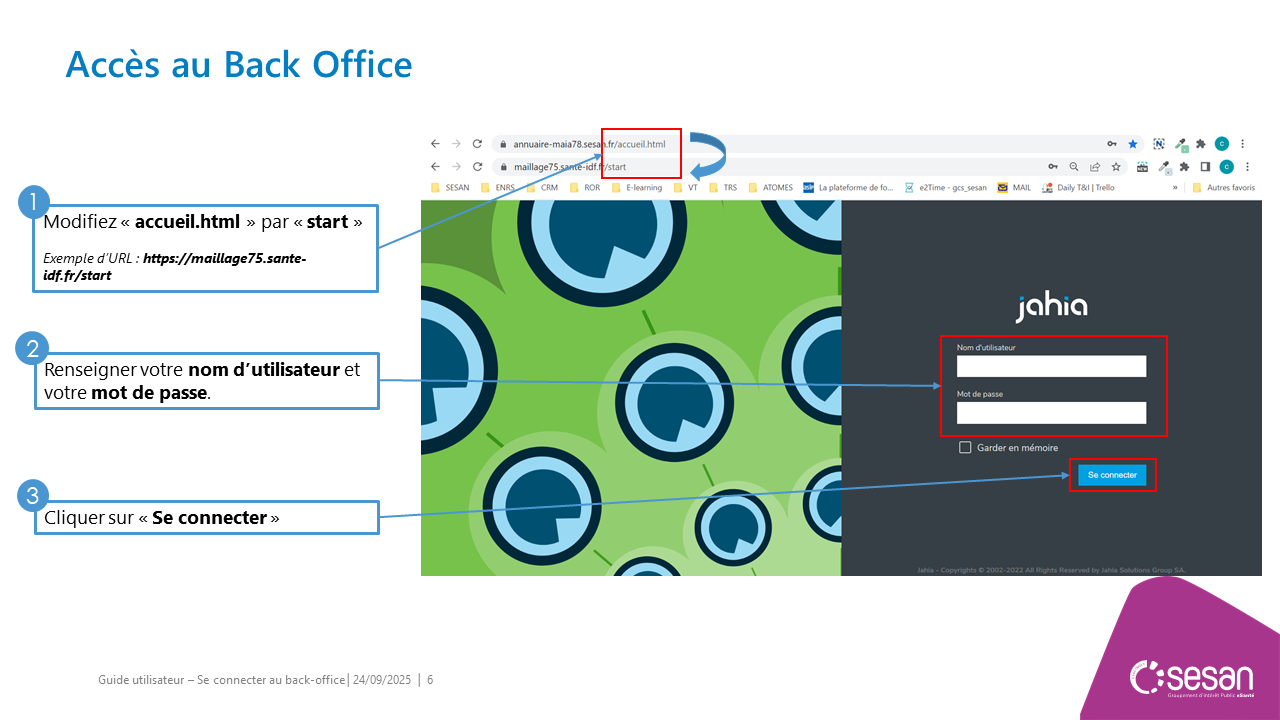
Task: Click the magnifier zoom icon in the address bar
Action: 1074,167
